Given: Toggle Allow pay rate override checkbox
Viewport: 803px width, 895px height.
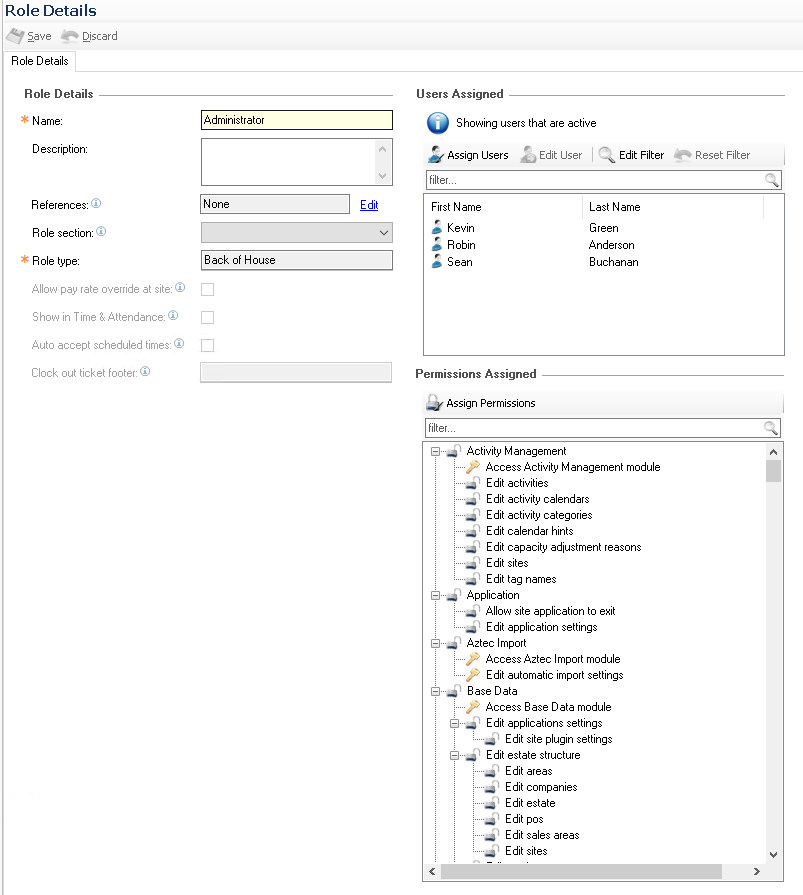Looking at the screenshot, I should (x=208, y=289).
